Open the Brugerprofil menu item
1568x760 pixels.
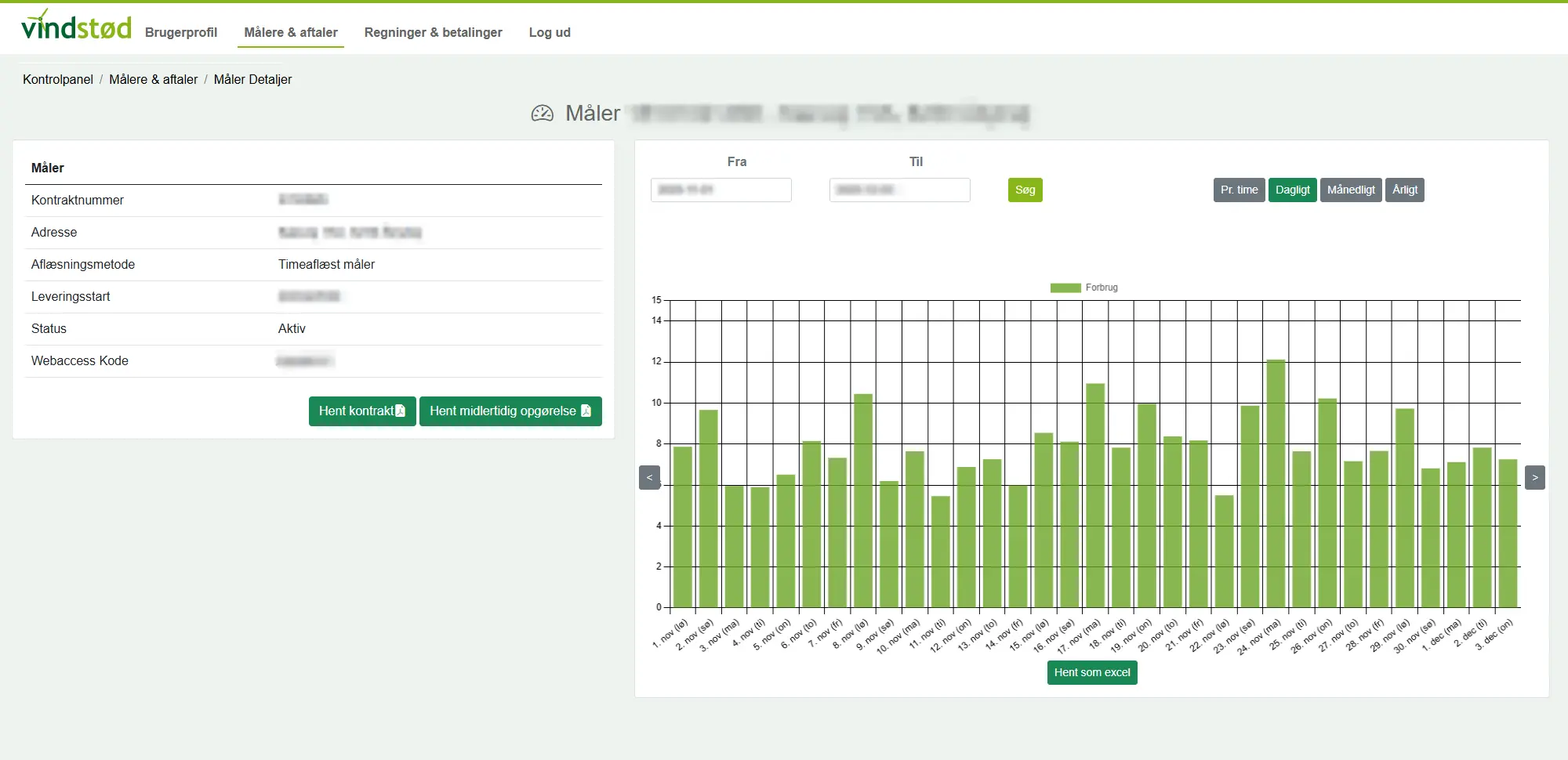[181, 32]
